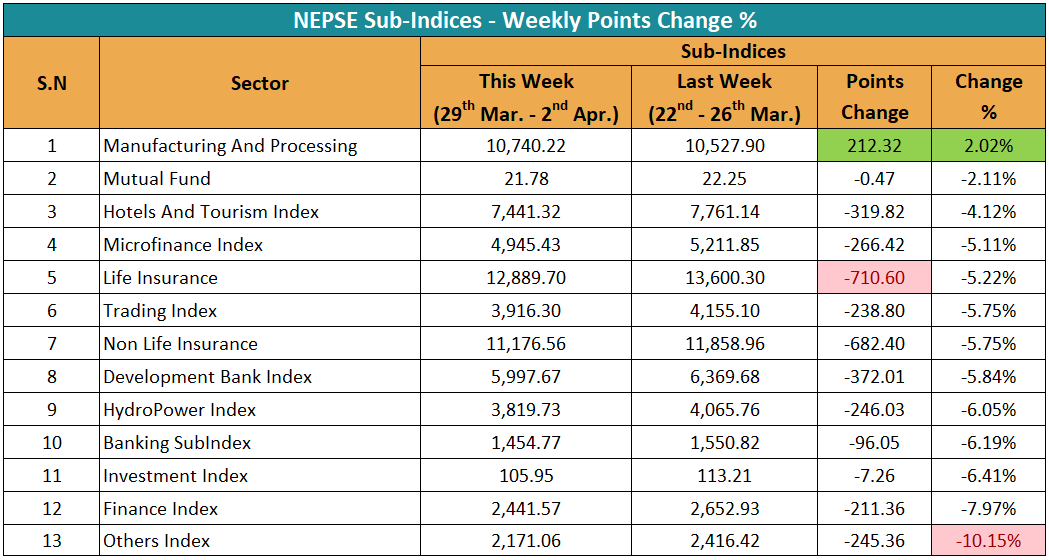Click the pink -10.15% cell
The width and height of the screenshot is (1049, 560).
[988, 542]
